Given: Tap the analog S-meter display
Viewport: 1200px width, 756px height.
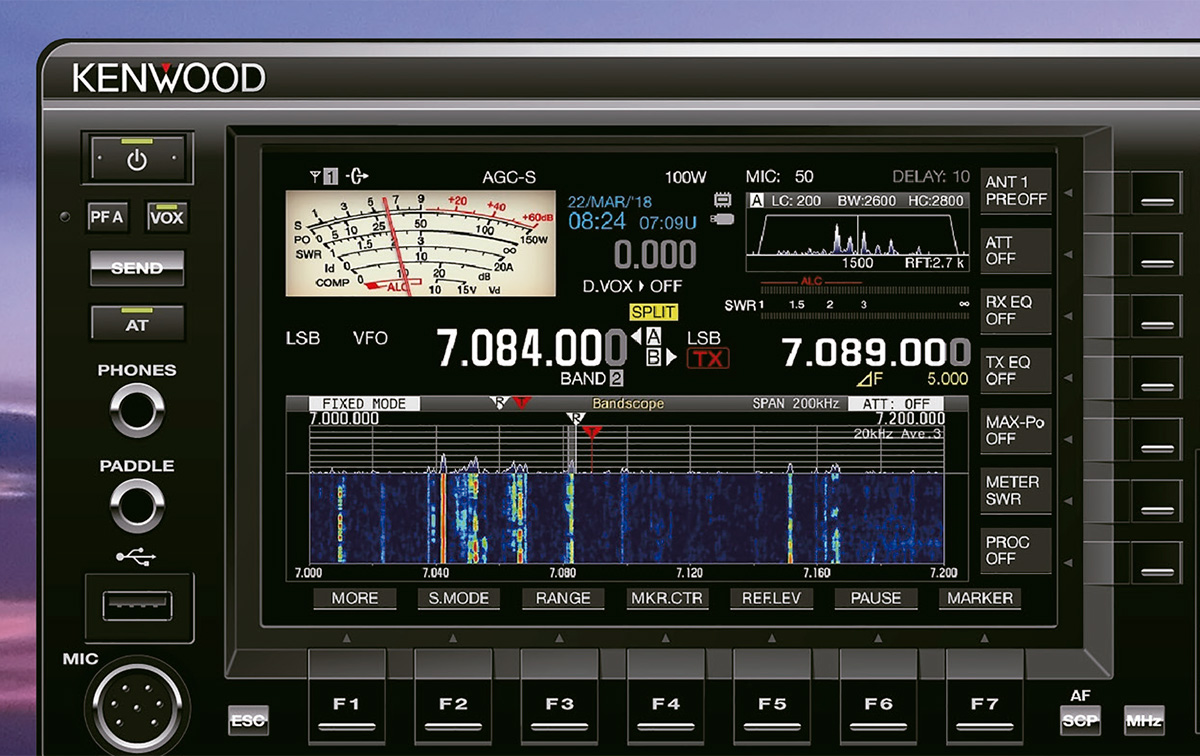Looking at the screenshot, I should [x=419, y=243].
